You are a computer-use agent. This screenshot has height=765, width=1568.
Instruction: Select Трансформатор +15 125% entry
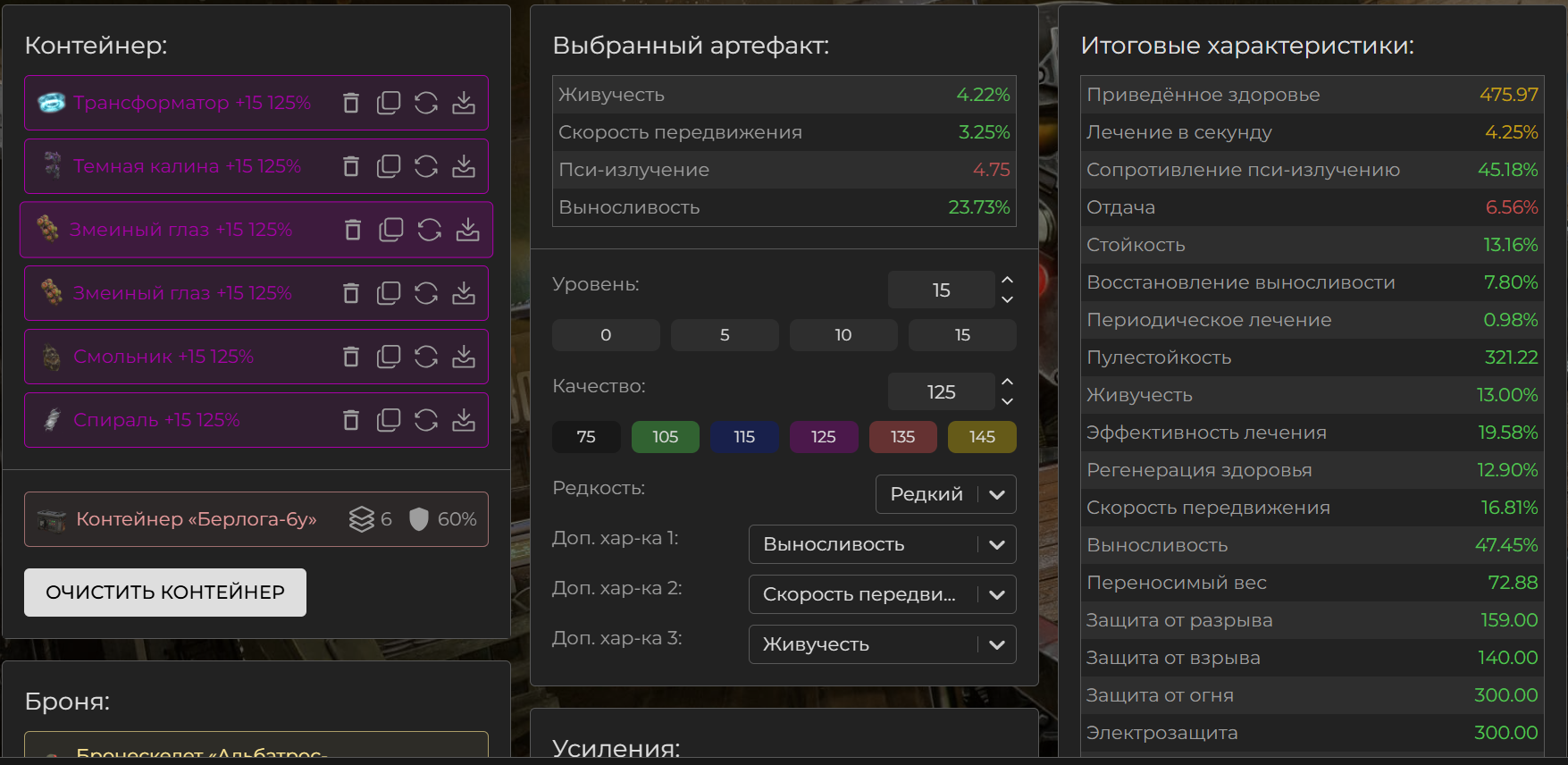[x=256, y=103]
